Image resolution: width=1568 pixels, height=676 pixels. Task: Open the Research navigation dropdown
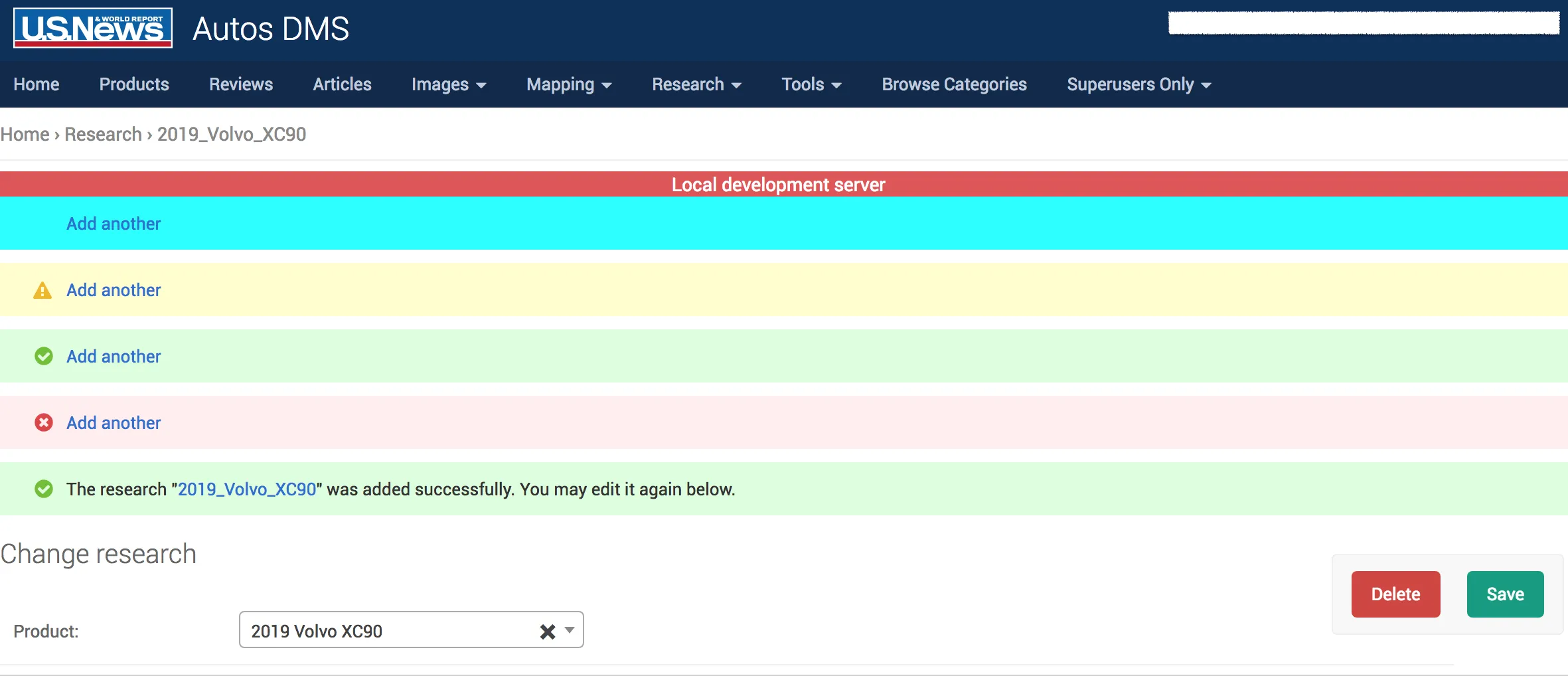tap(696, 84)
